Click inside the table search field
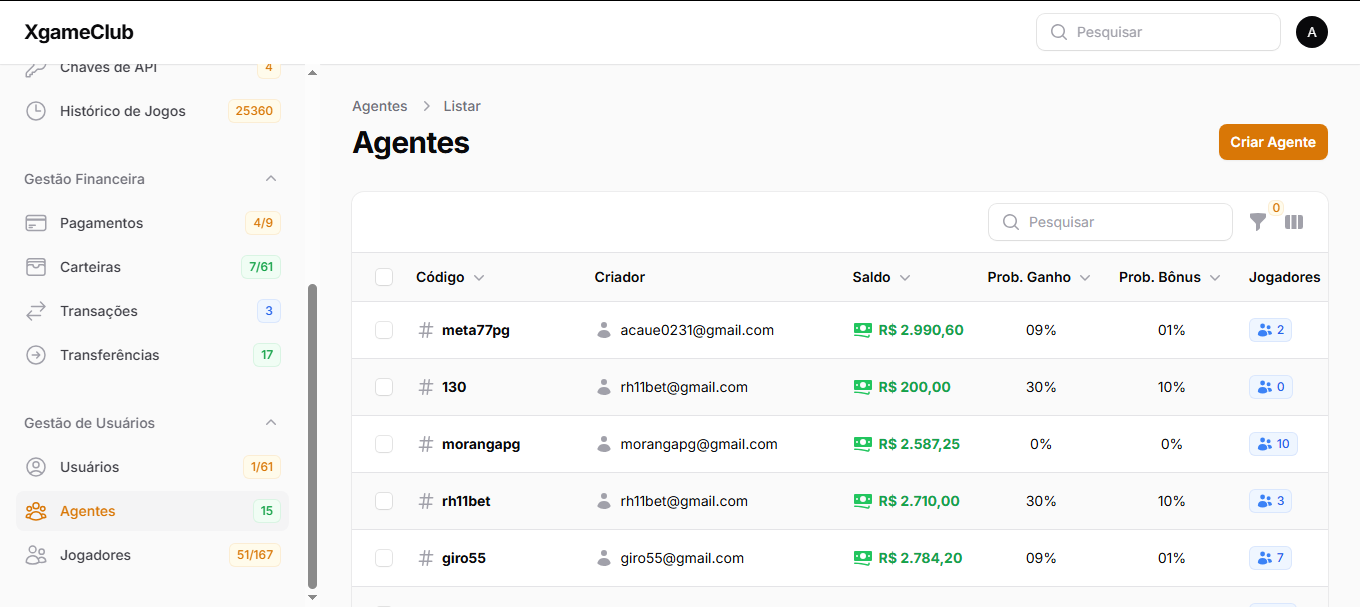The height and width of the screenshot is (607, 1360). (x=1110, y=221)
